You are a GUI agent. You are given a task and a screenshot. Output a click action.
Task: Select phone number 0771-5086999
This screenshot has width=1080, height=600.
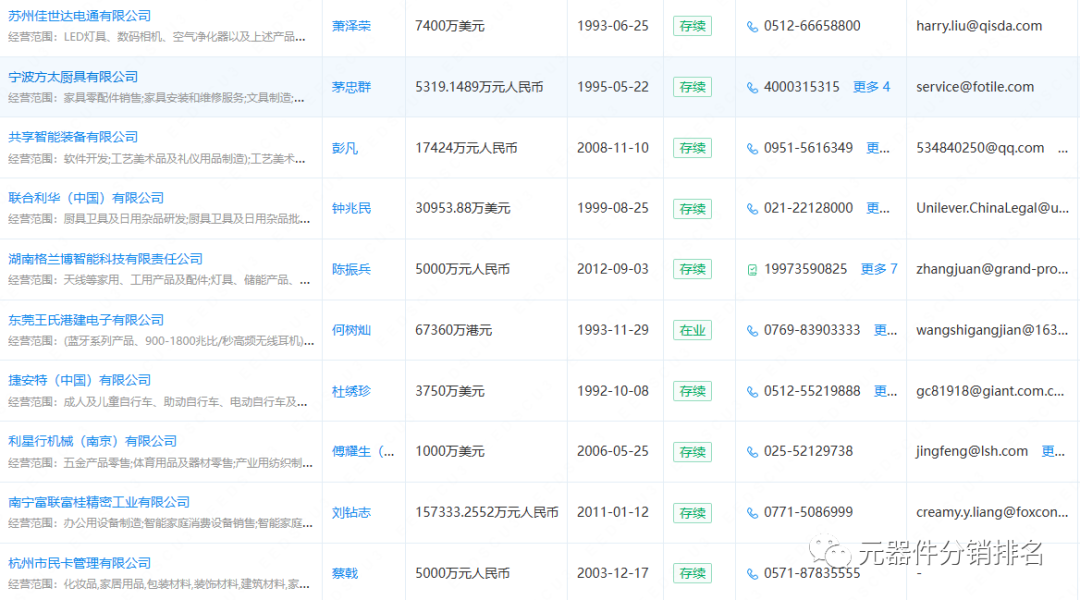[808, 513]
